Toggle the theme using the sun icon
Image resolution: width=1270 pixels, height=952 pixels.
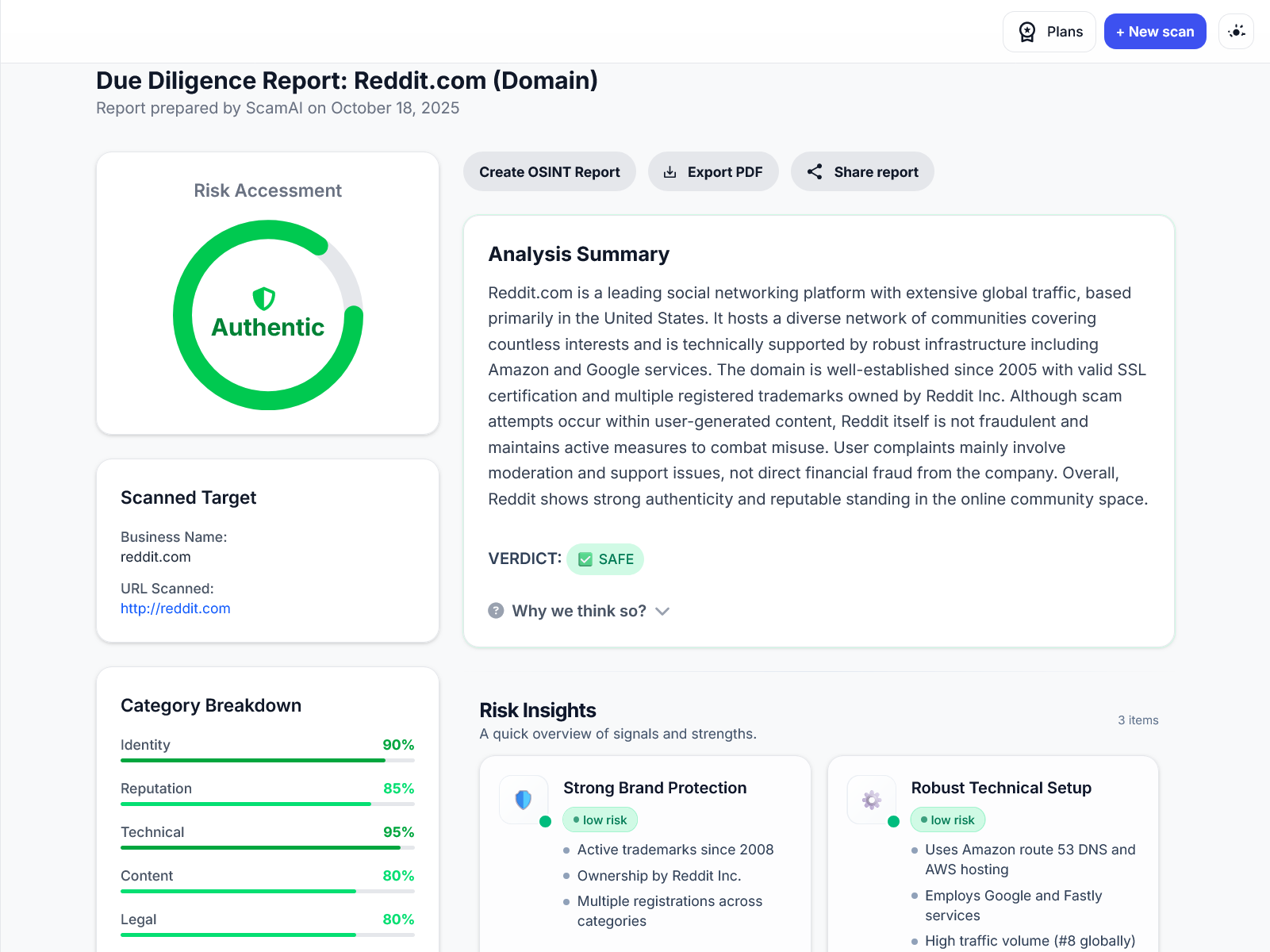[1236, 31]
